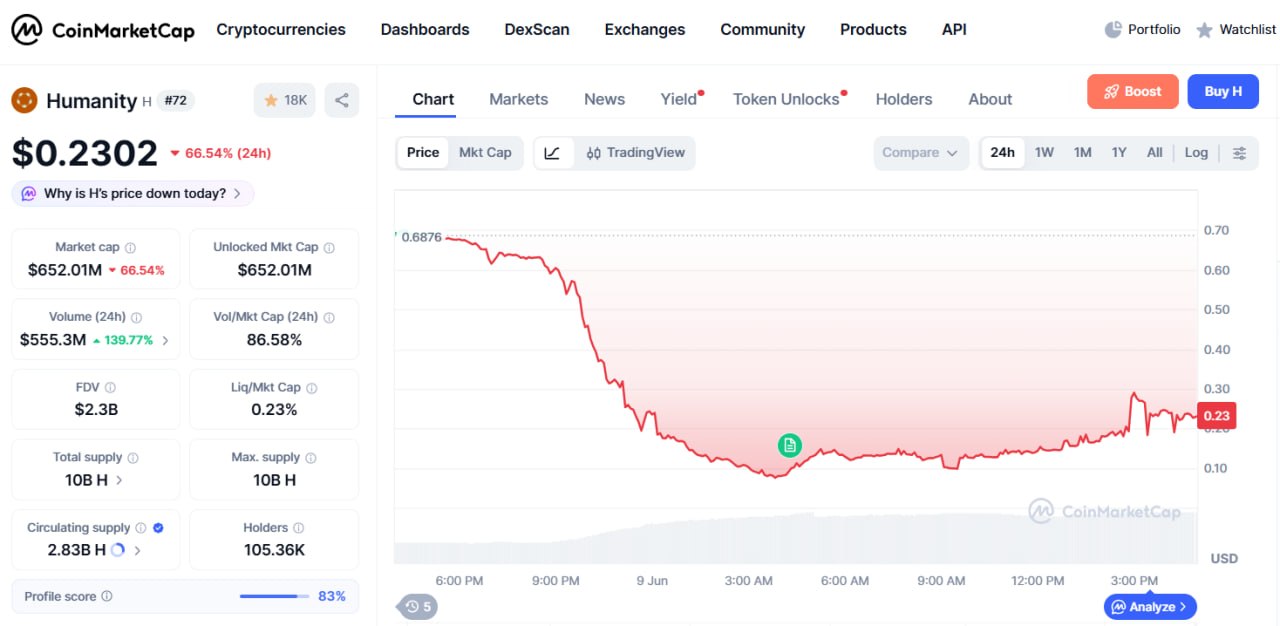Switch to the About tab

990,99
